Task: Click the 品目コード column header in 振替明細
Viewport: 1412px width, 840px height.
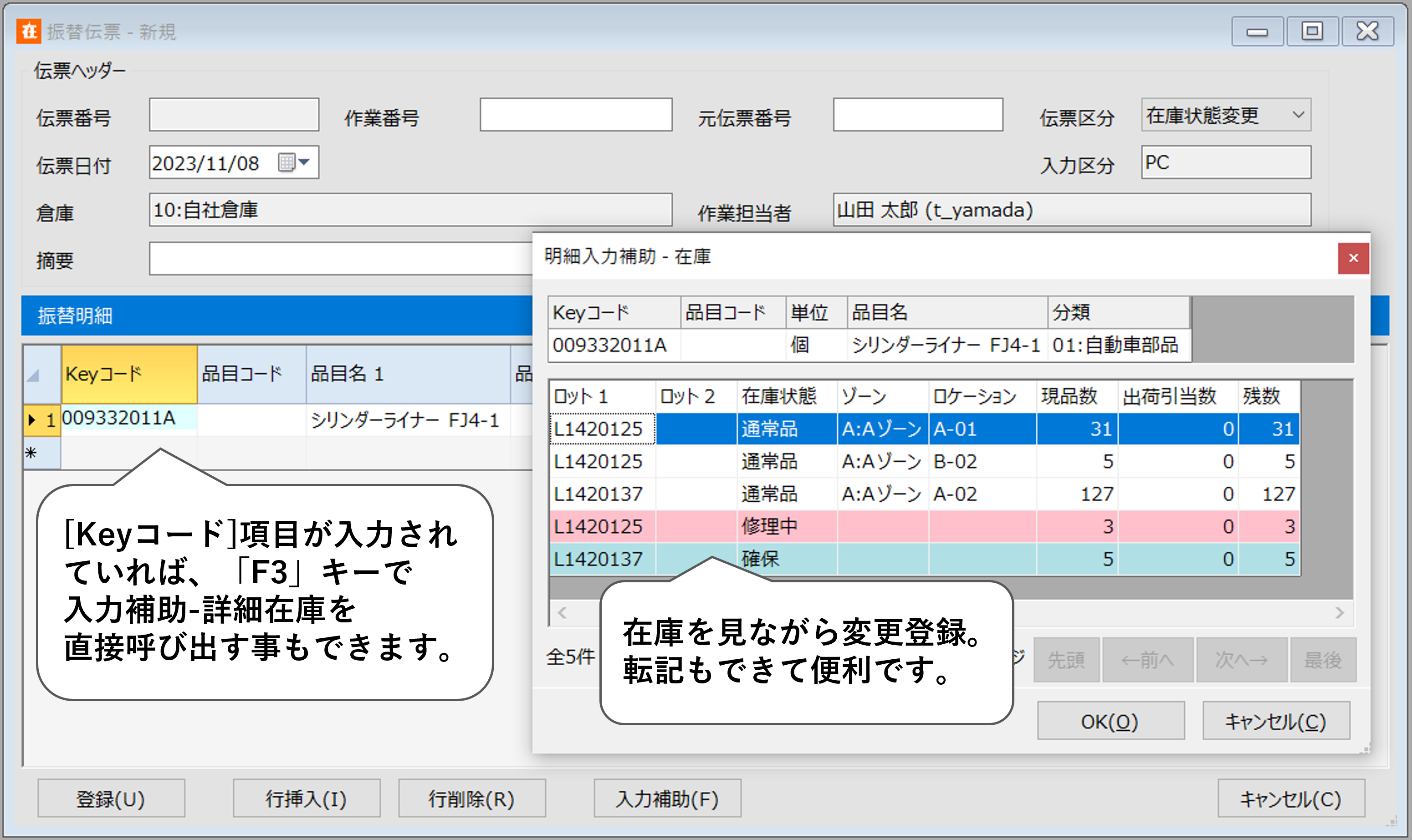Action: (252, 374)
